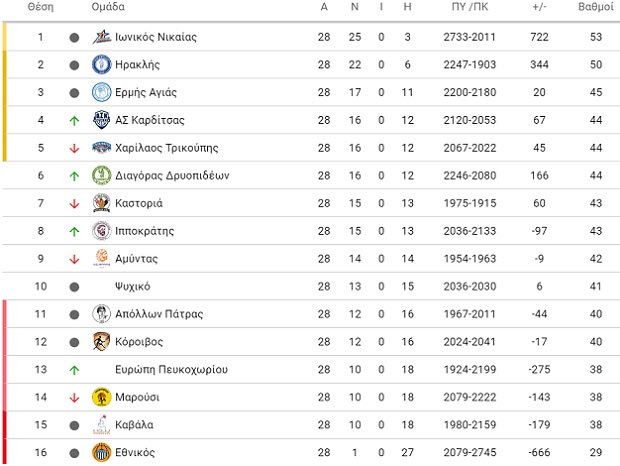620x466 pixels.
Task: Click the Εθνικός striped team crest
Action: [x=101, y=452]
